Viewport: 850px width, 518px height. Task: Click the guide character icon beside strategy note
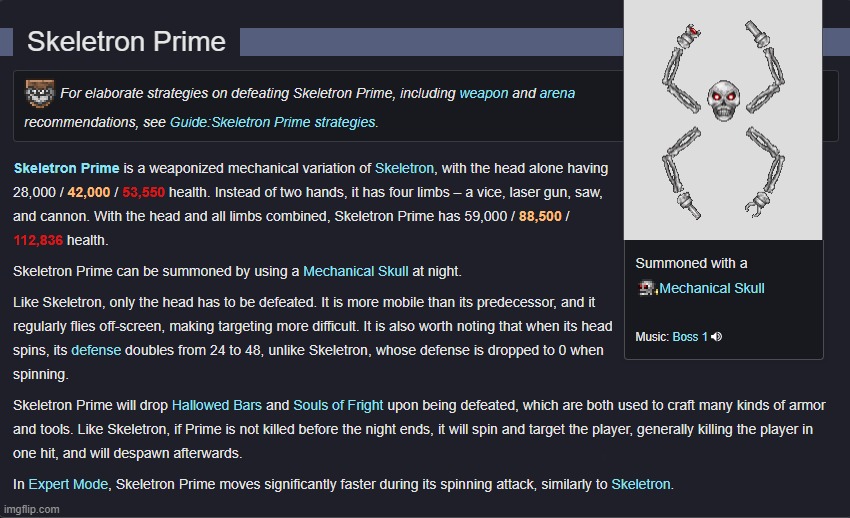tap(40, 93)
